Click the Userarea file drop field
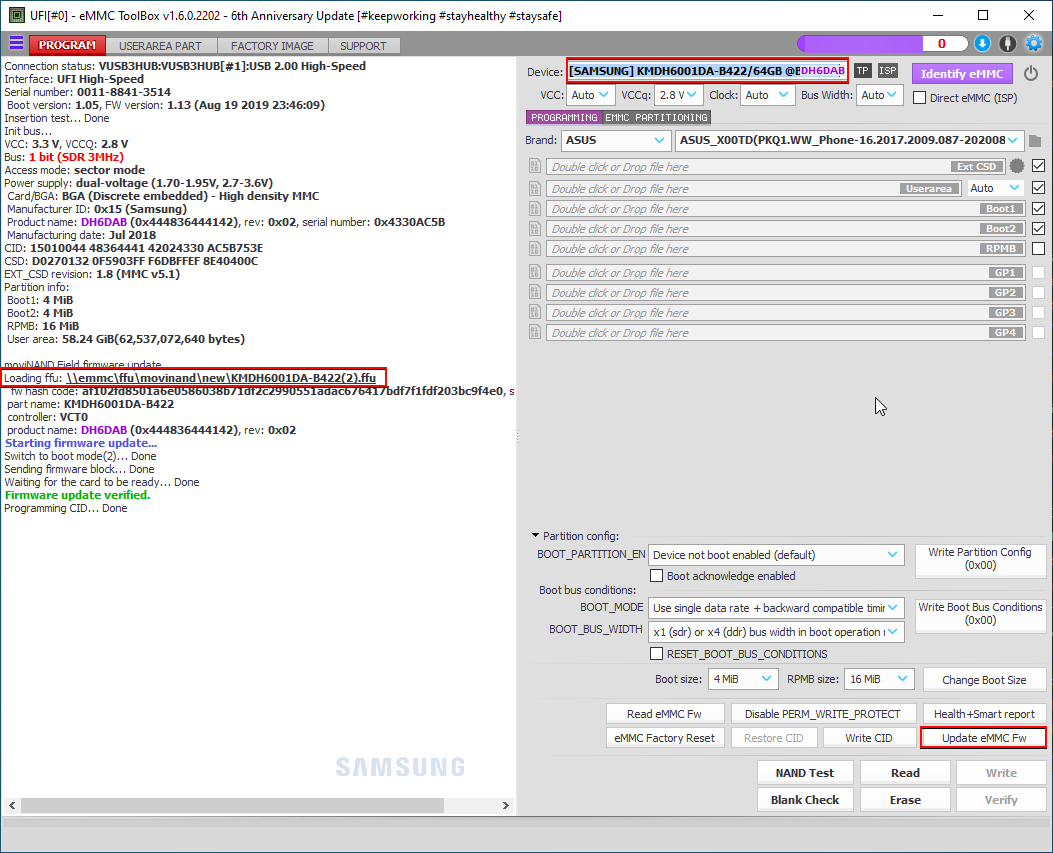Image resolution: width=1053 pixels, height=853 pixels. pyautogui.click(x=753, y=189)
